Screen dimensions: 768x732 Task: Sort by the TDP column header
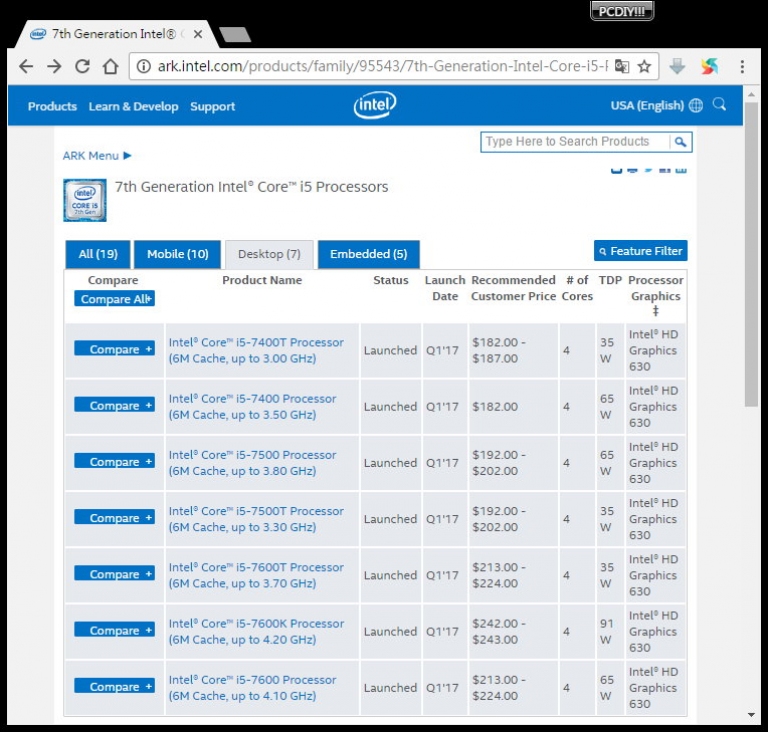(610, 280)
